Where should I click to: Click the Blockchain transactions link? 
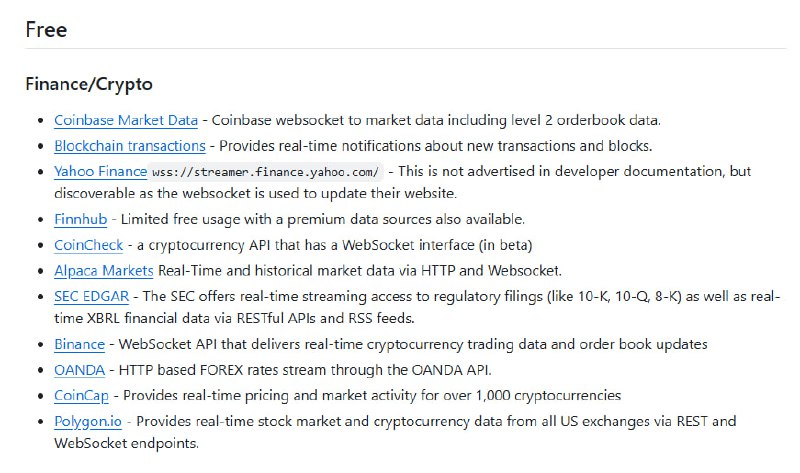[130, 146]
